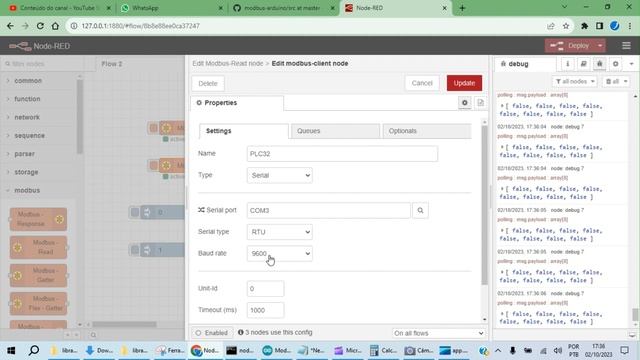Open the Deploy options dropdown arrow
Image resolution: width=640 pixels, height=360 pixels.
(600, 46)
